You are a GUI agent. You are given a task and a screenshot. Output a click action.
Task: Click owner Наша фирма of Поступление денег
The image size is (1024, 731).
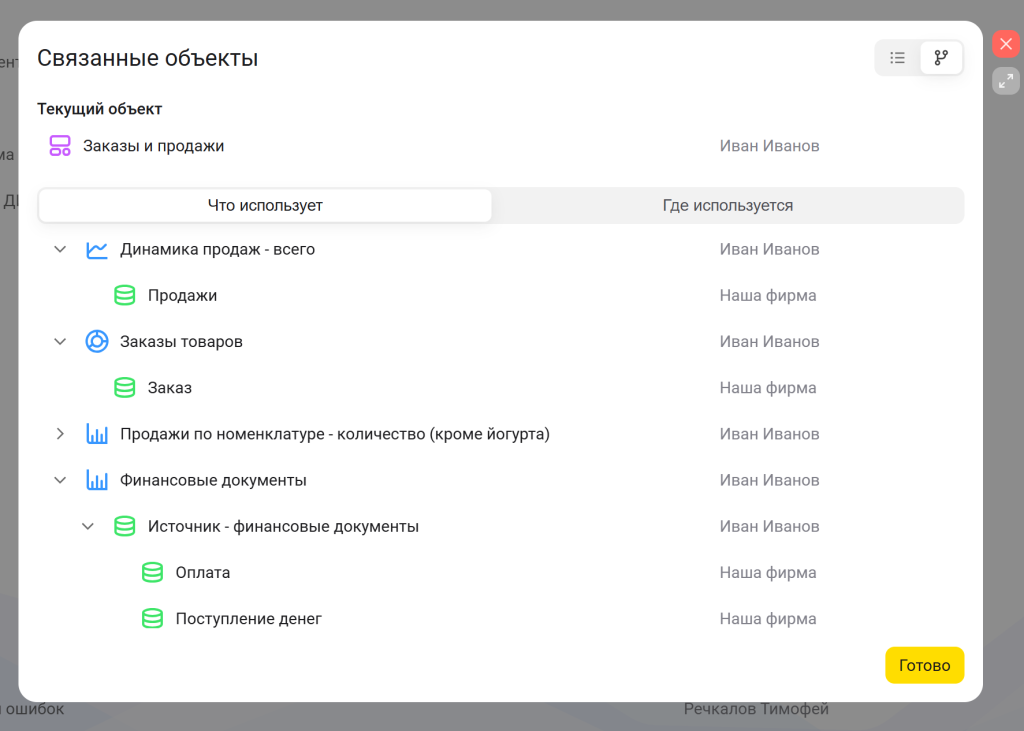pos(768,619)
